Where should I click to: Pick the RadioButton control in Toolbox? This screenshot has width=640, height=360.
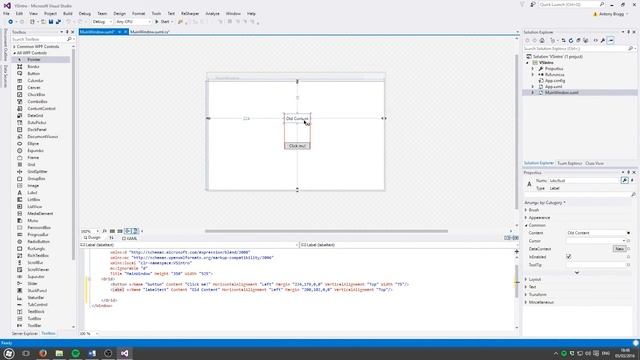pyautogui.click(x=38, y=241)
